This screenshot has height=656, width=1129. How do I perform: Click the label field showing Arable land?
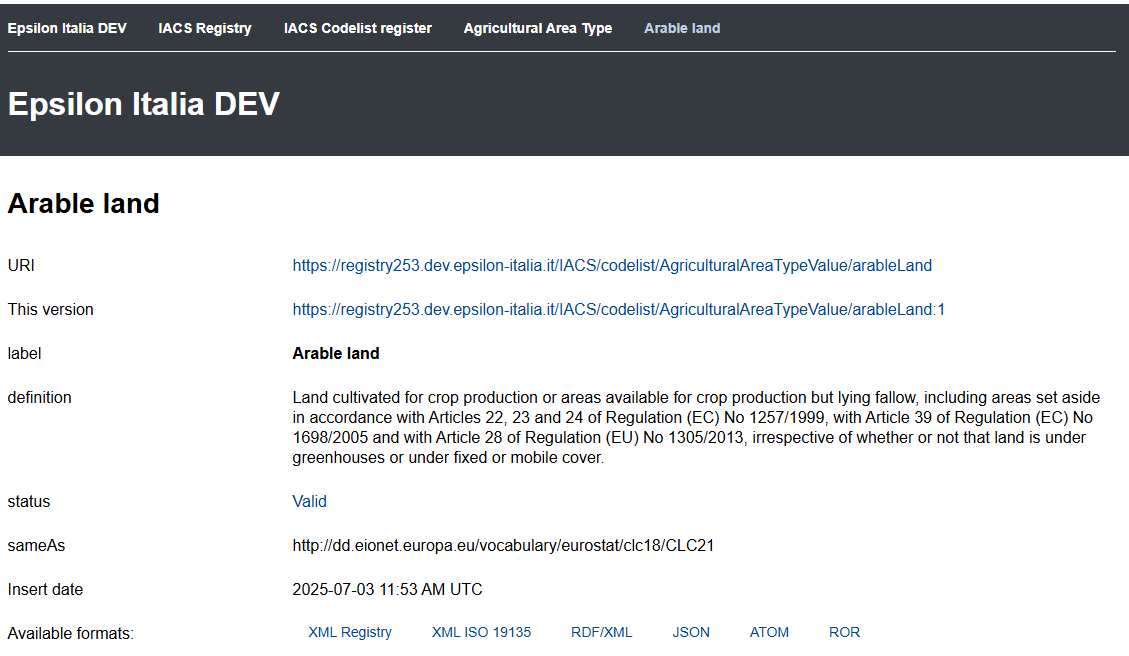tap(335, 353)
